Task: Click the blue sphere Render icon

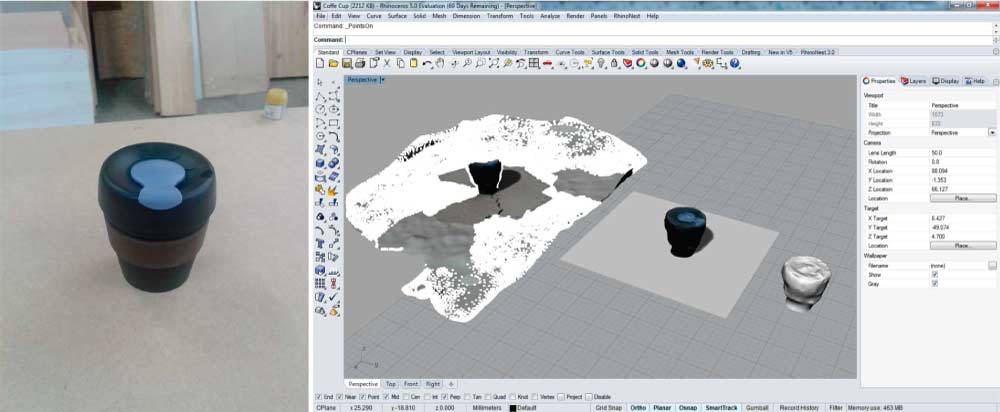Action: [680, 64]
